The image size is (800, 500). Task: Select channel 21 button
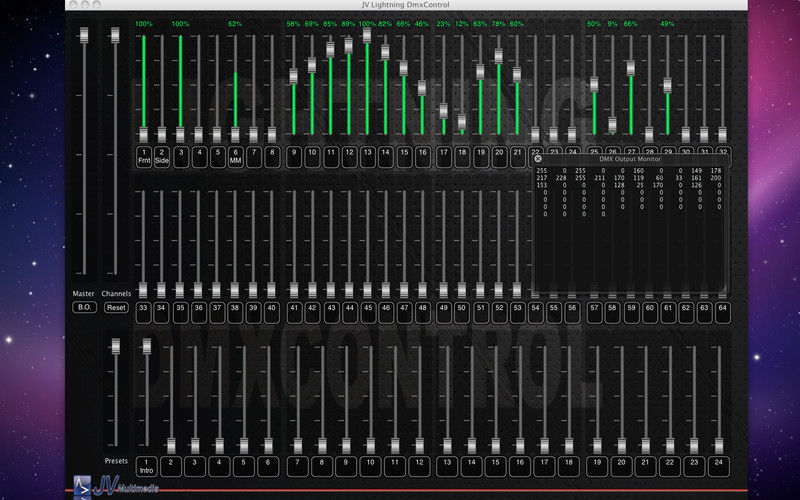517,157
